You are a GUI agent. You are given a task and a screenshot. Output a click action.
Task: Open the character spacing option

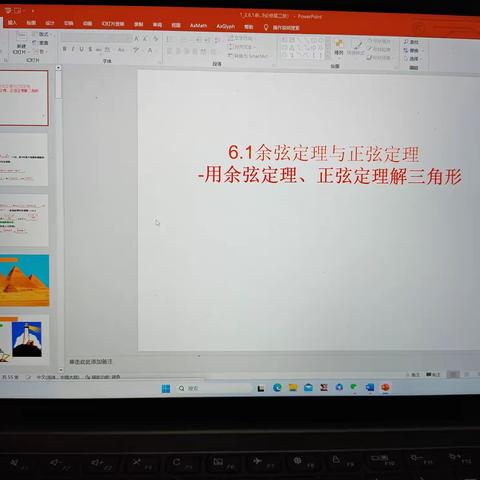pos(107,50)
